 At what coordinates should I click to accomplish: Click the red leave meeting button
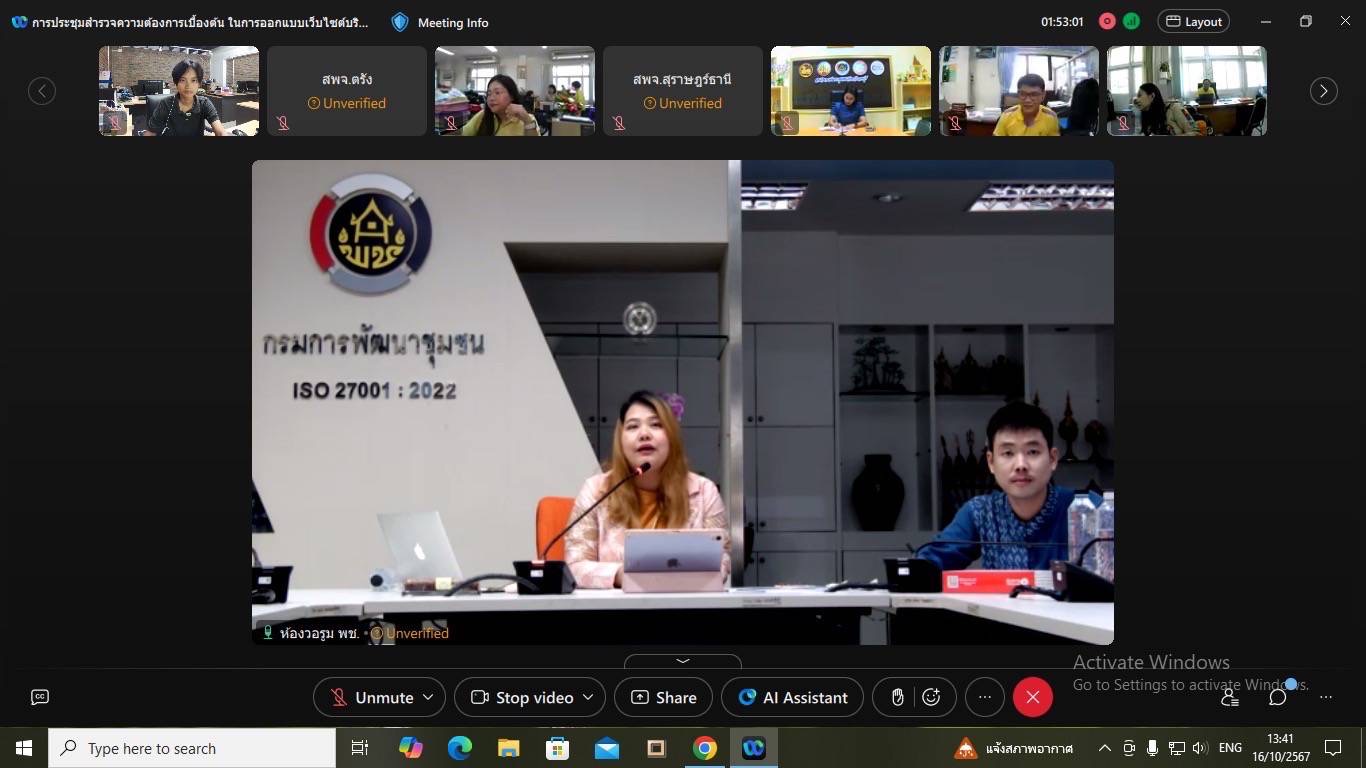click(1032, 697)
